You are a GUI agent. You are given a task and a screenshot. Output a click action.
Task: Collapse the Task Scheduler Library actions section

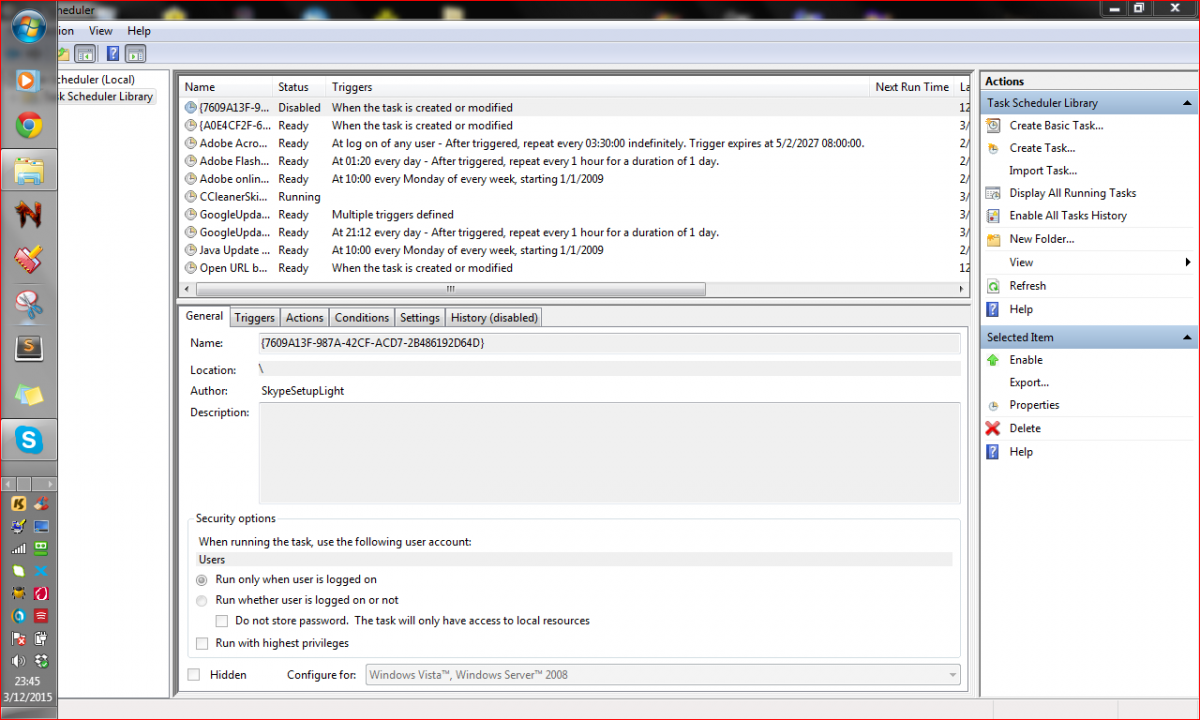pos(1186,103)
